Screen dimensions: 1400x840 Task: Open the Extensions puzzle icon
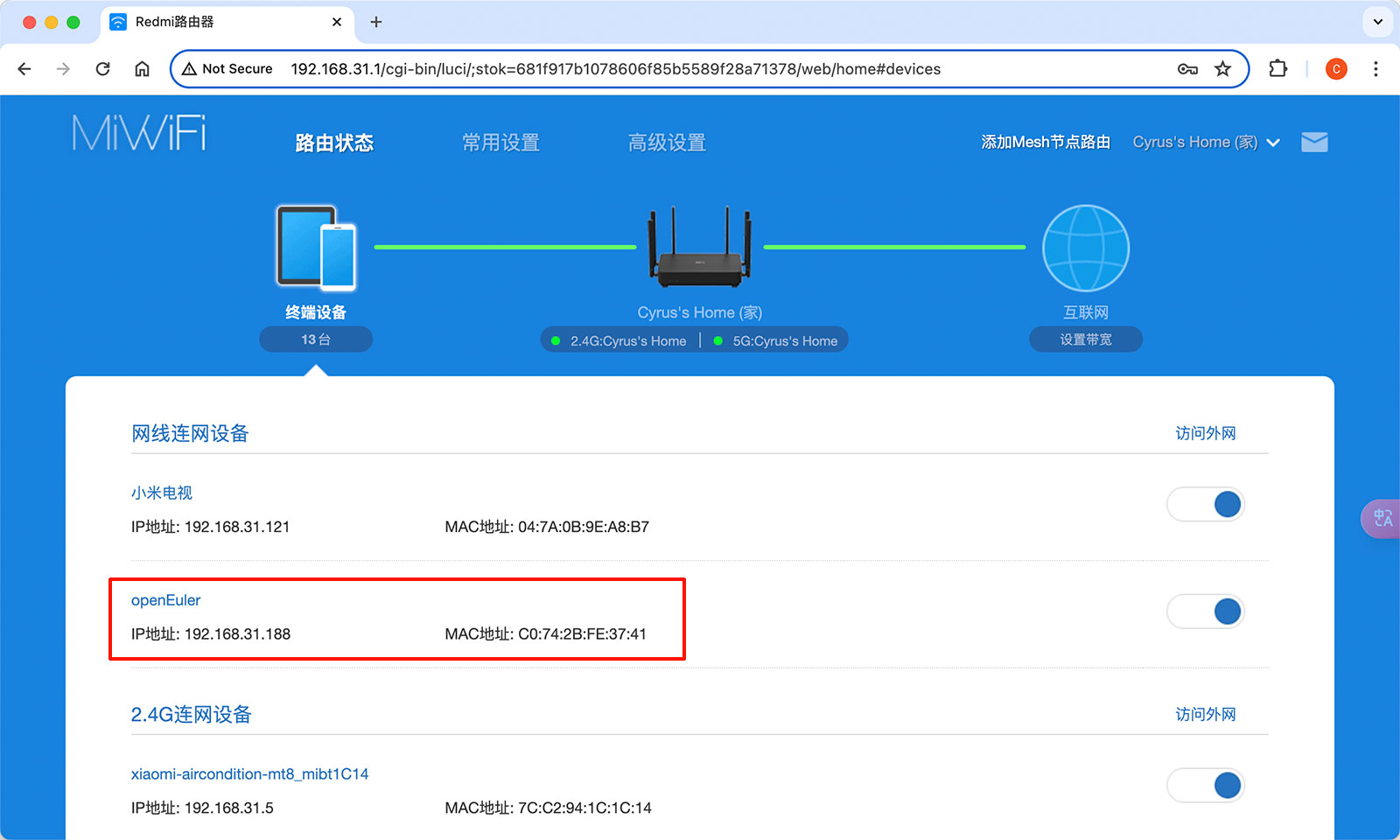[x=1277, y=69]
